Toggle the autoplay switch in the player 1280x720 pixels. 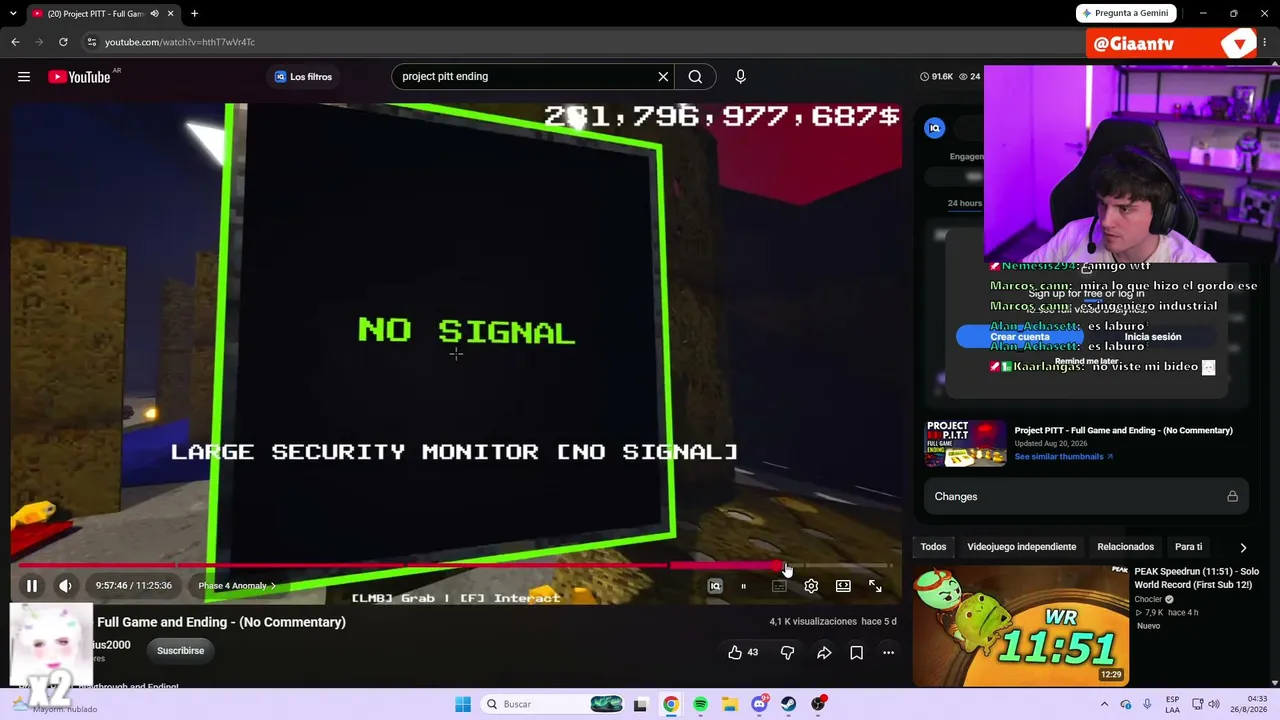pyautogui.click(x=745, y=586)
